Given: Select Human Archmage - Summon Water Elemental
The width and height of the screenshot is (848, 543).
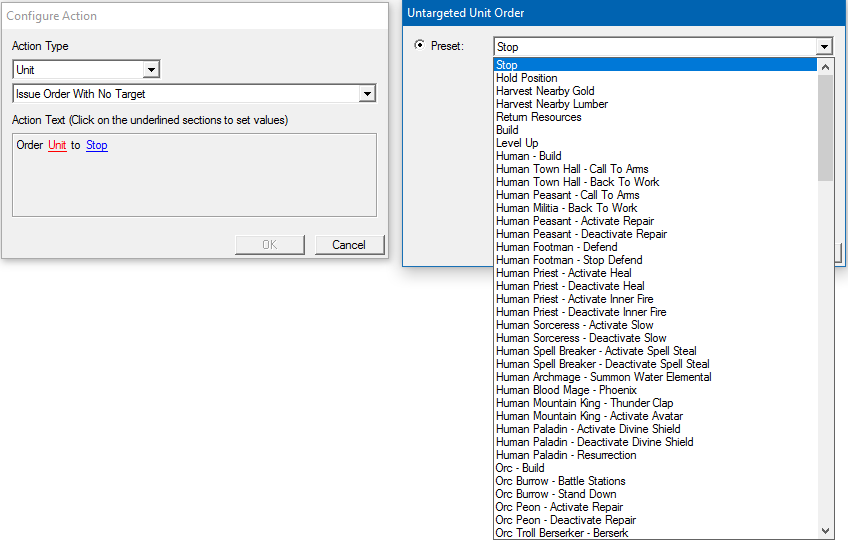Looking at the screenshot, I should pos(655,376).
